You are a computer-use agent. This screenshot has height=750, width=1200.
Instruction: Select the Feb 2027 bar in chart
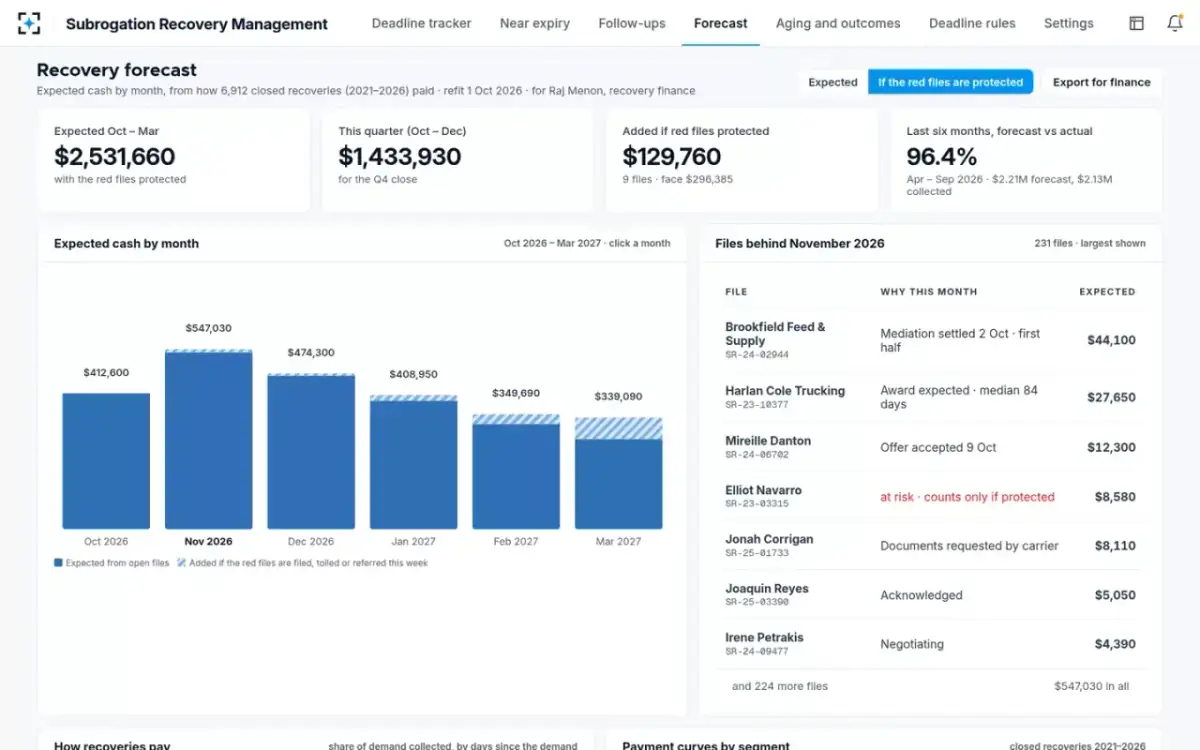(516, 471)
